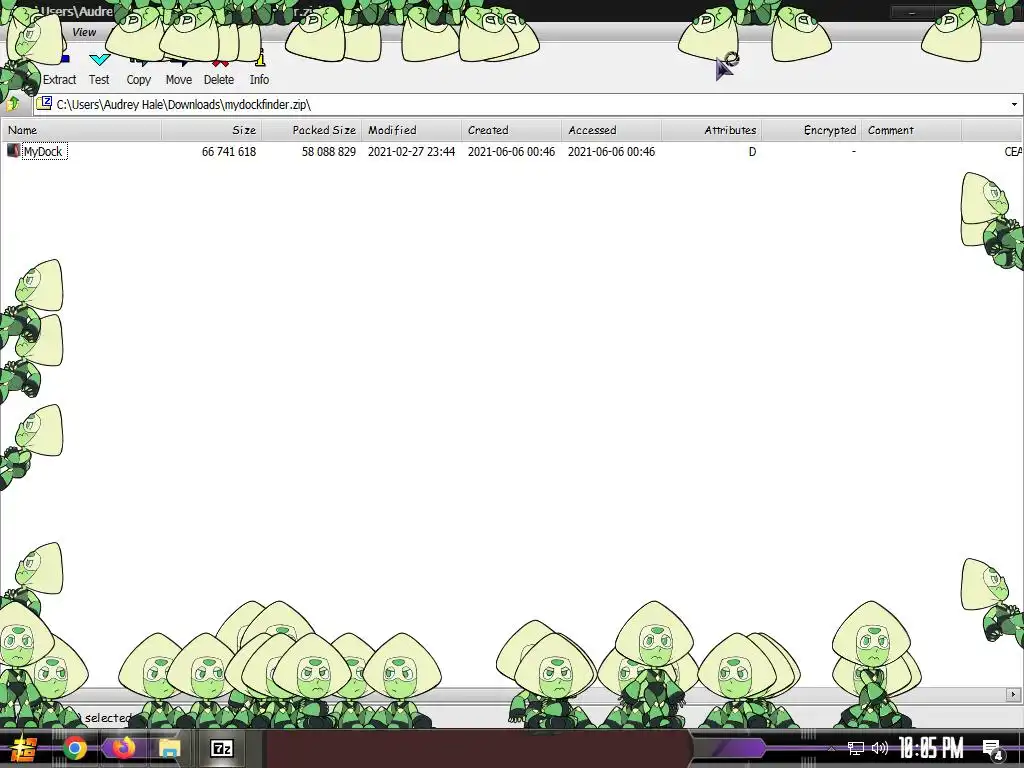
Task: Click modified date 2021-02-27 23:44
Action: coord(411,152)
